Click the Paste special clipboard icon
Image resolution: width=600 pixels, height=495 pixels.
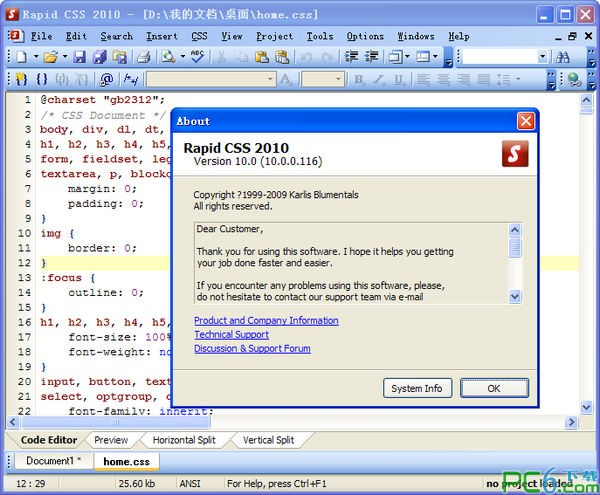click(282, 57)
